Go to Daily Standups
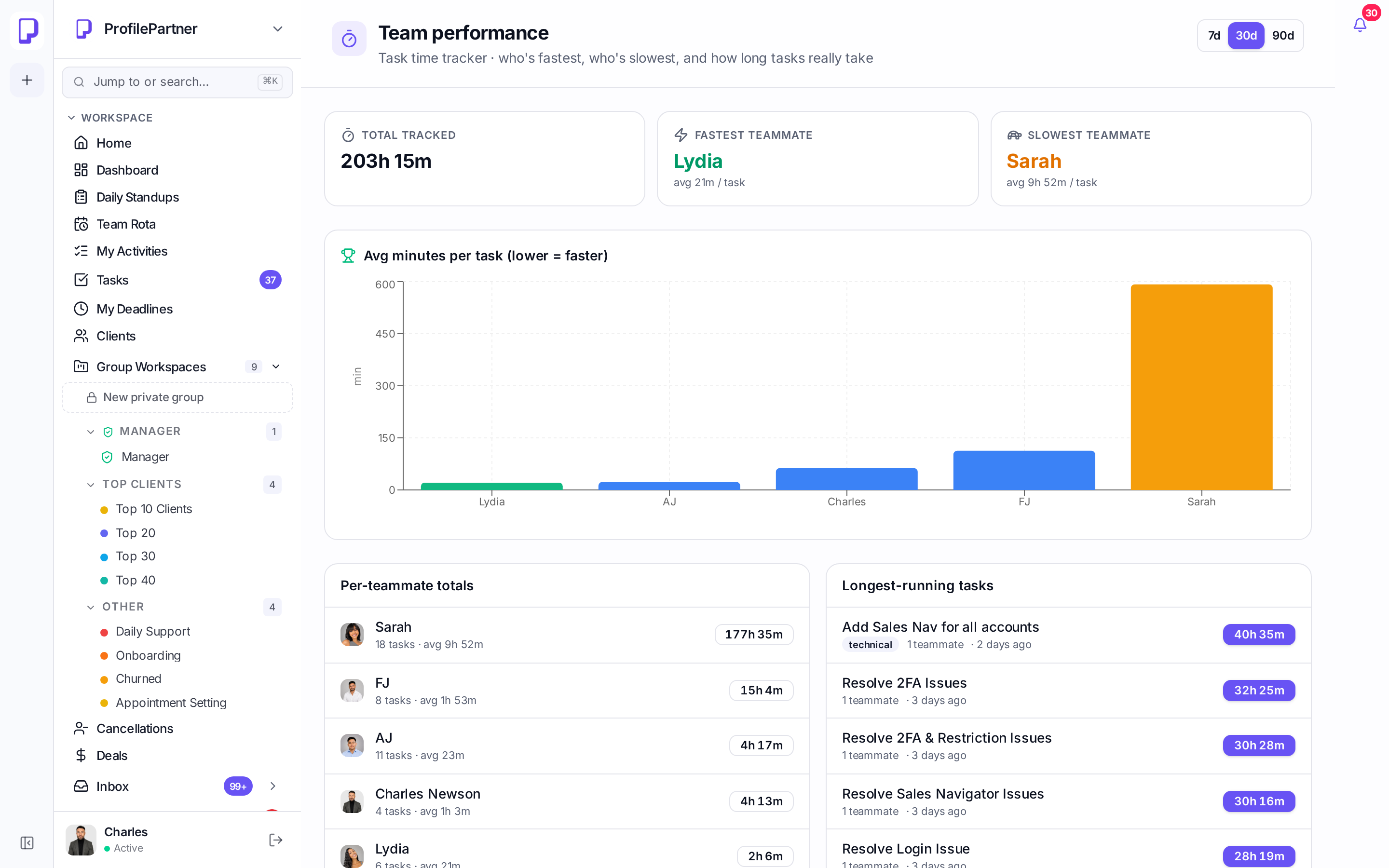1389x868 pixels. (177, 197)
